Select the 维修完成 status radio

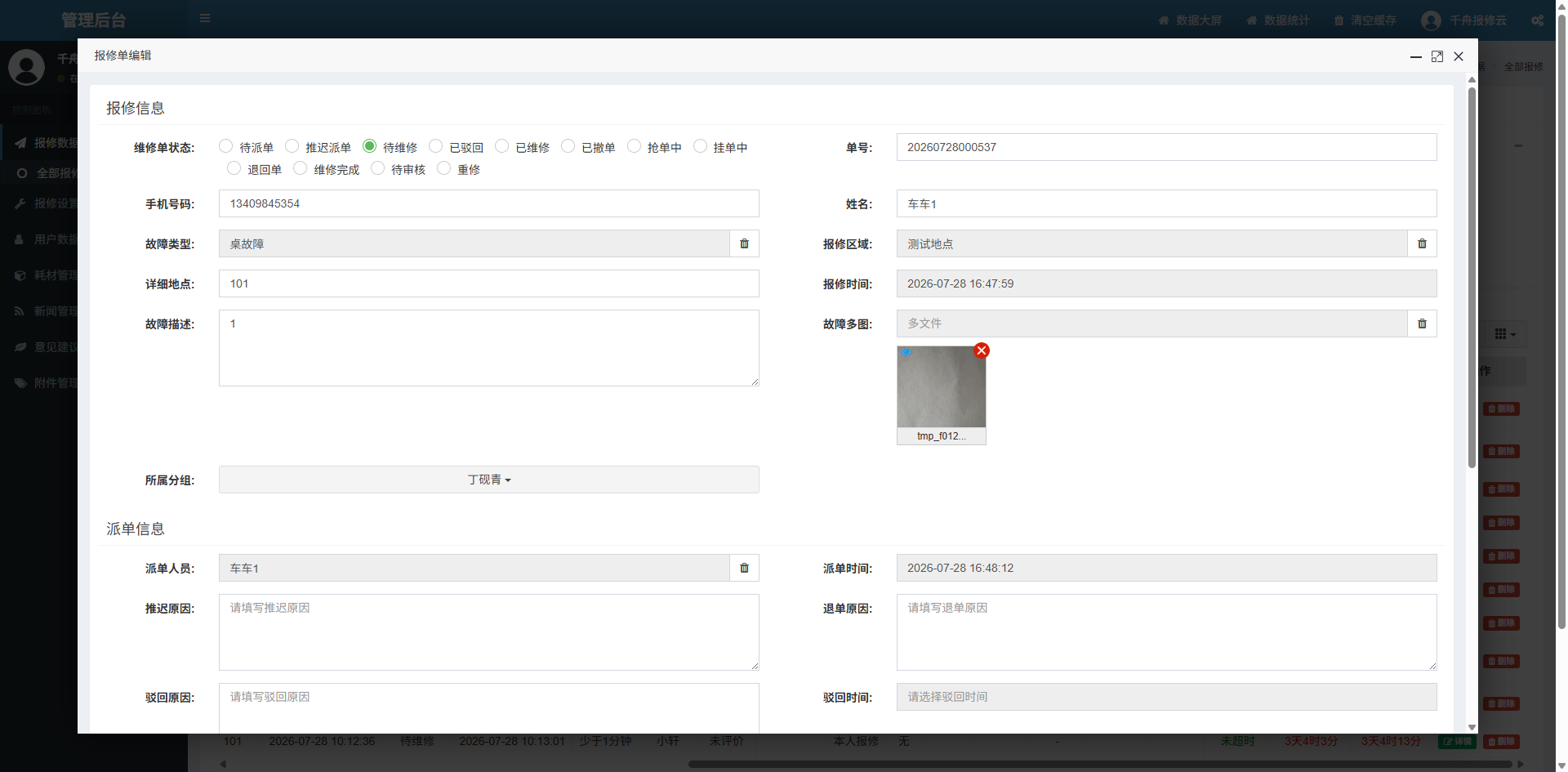[301, 168]
